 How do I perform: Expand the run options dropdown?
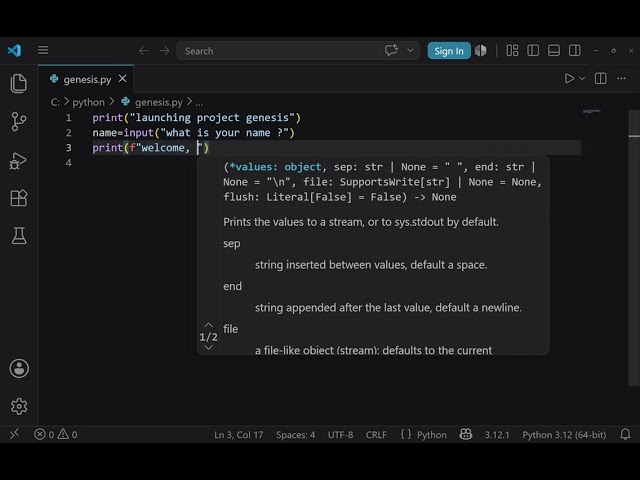582,78
